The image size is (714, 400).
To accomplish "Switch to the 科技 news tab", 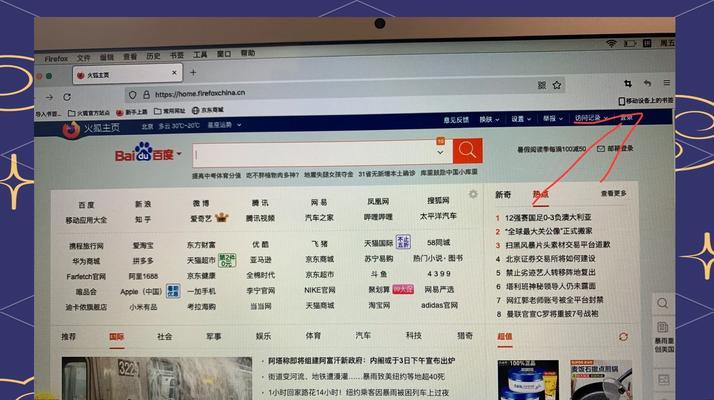I will click(x=413, y=335).
